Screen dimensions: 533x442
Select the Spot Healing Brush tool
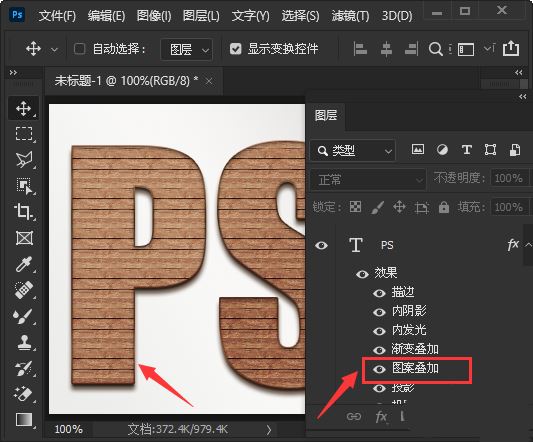point(24,290)
